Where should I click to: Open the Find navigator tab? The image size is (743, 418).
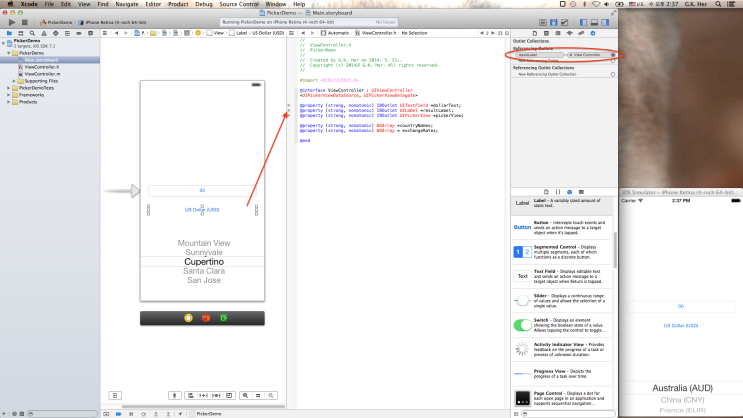click(32, 33)
